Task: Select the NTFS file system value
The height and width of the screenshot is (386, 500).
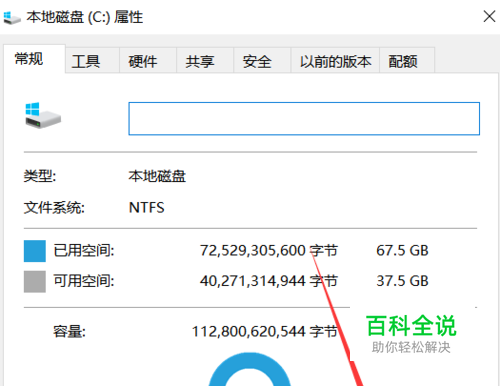Action: coord(147,208)
